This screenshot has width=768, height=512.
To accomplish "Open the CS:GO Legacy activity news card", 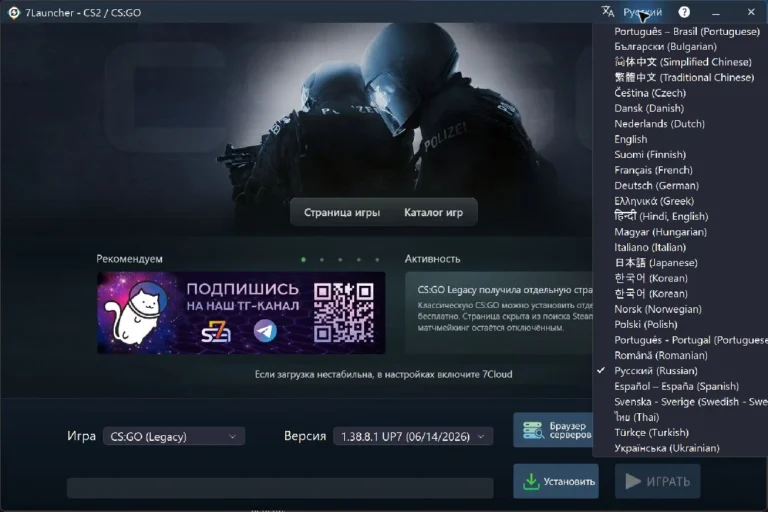I will (x=499, y=313).
